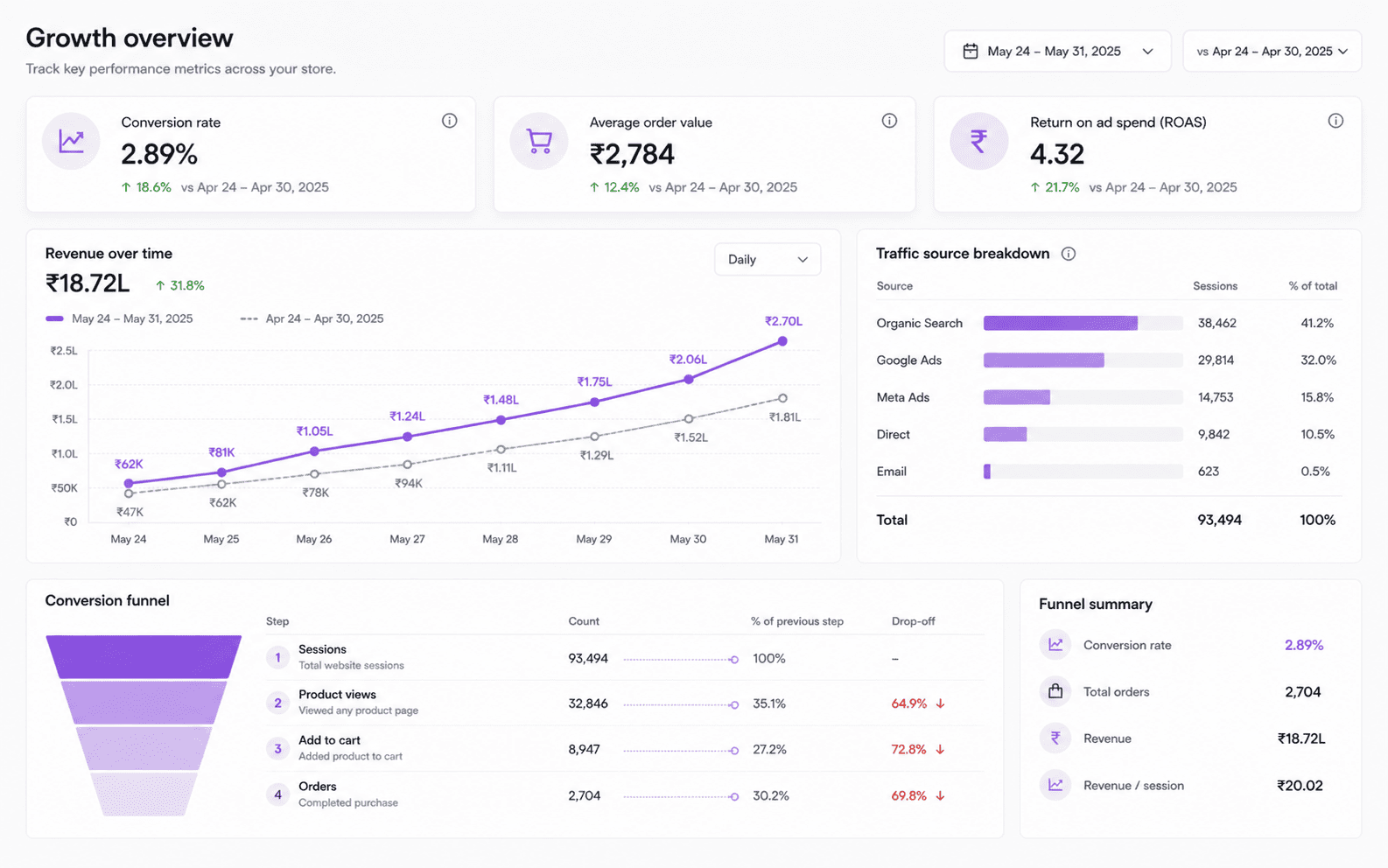Click the Add to cart step title
The image size is (1388, 868).
click(329, 740)
